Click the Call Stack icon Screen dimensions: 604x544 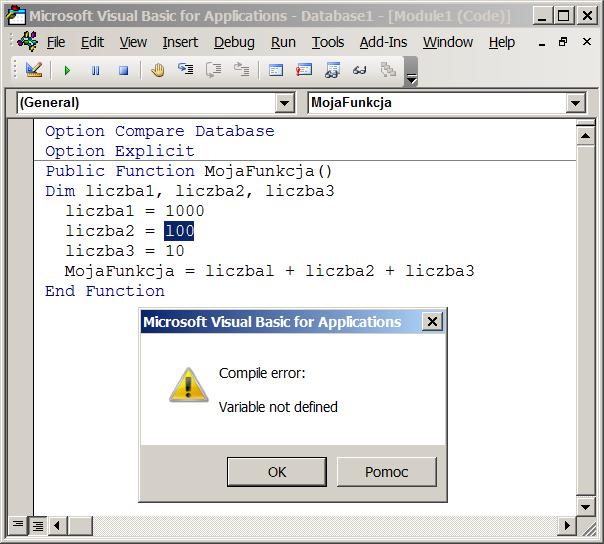(x=388, y=70)
